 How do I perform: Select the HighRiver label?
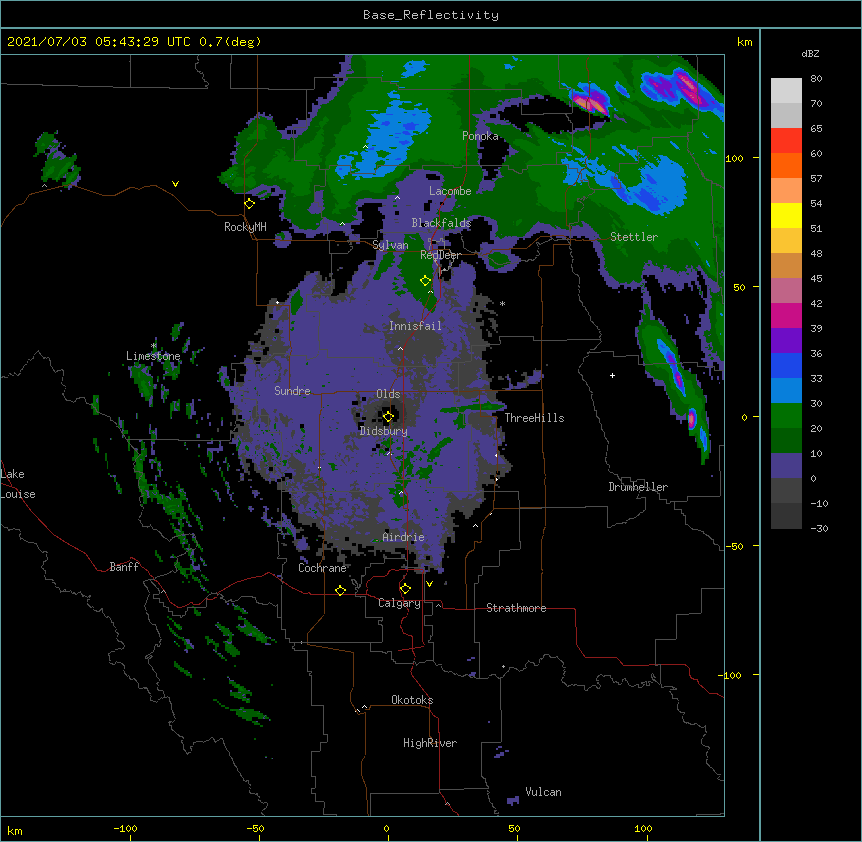click(430, 743)
